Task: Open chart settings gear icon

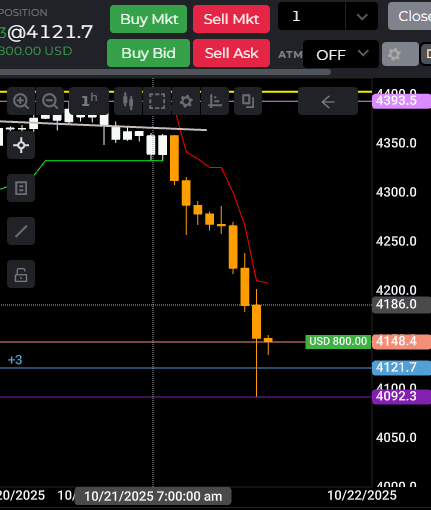Action: point(186,101)
